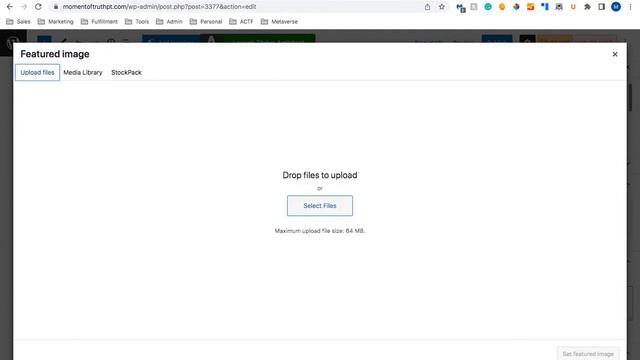Click 'Maximum upload file size: 64 MB.' text

pos(320,231)
